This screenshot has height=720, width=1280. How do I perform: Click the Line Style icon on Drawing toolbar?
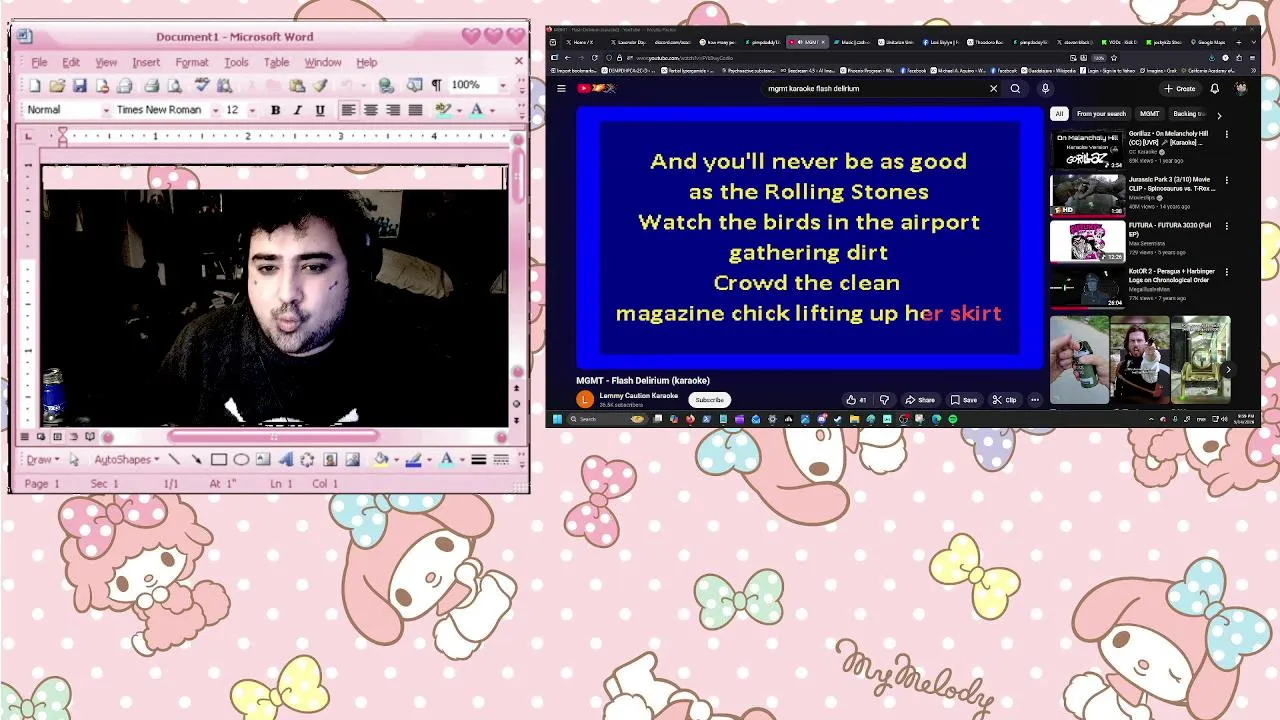(x=478, y=460)
